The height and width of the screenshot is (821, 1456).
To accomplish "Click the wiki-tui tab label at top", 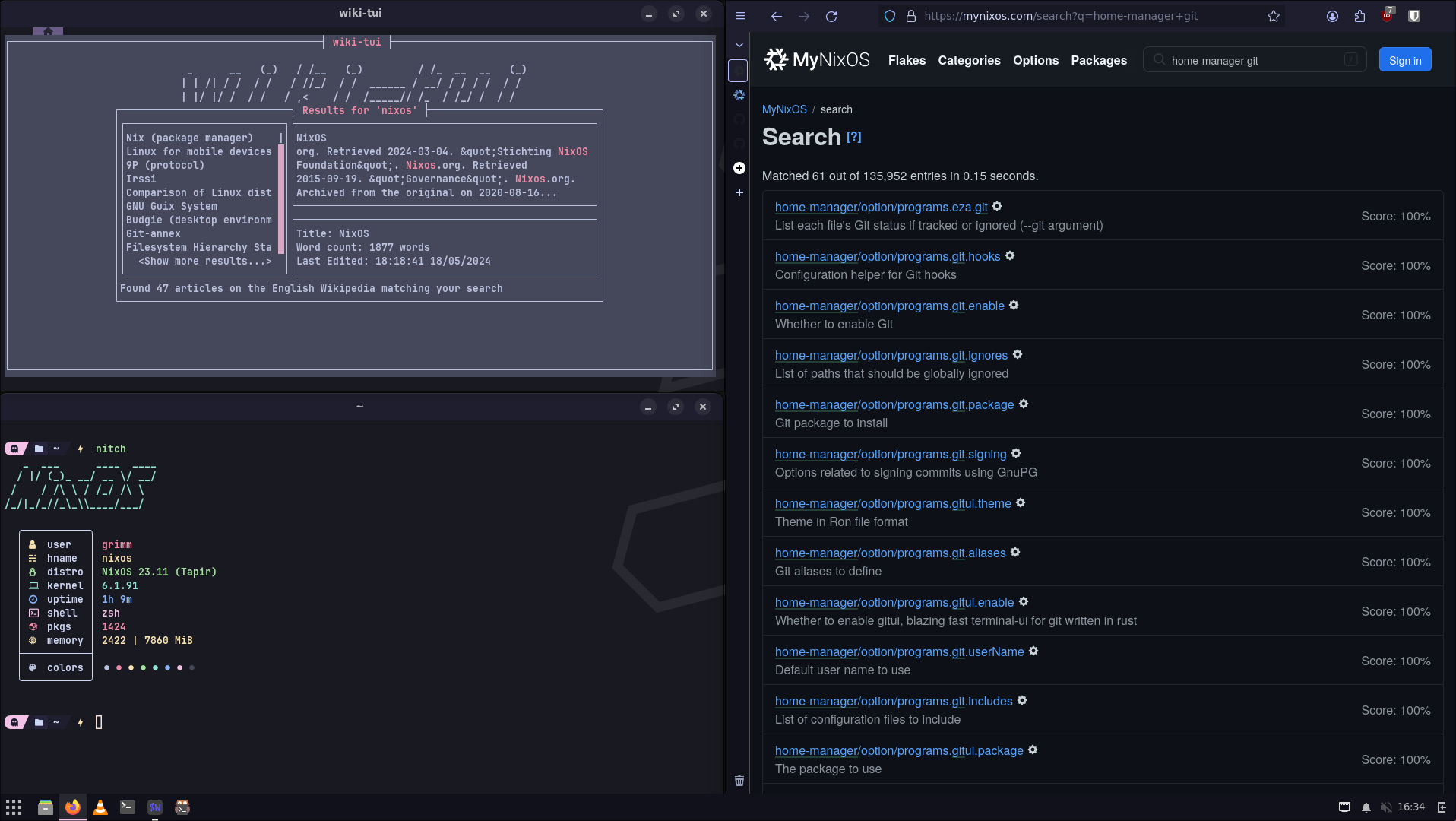I will click(x=356, y=42).
